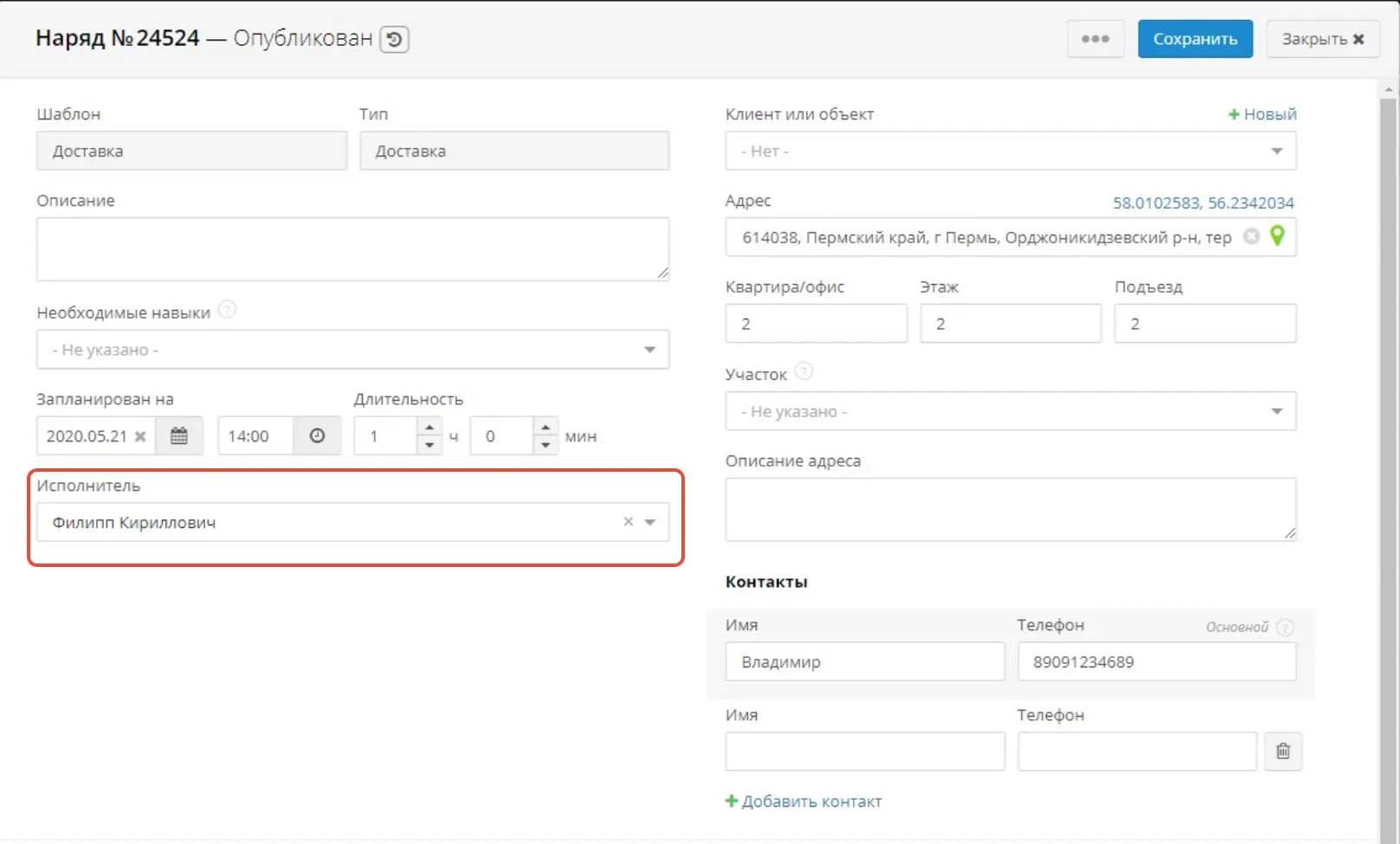Click the empty second contact phone field
Viewport: 1400px width, 844px height.
(1137, 751)
